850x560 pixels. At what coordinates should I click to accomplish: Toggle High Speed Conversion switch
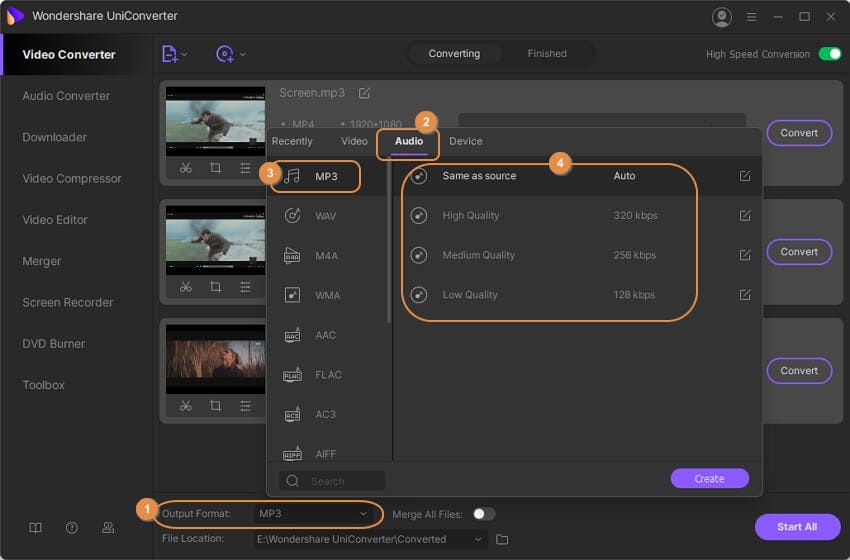coord(830,54)
